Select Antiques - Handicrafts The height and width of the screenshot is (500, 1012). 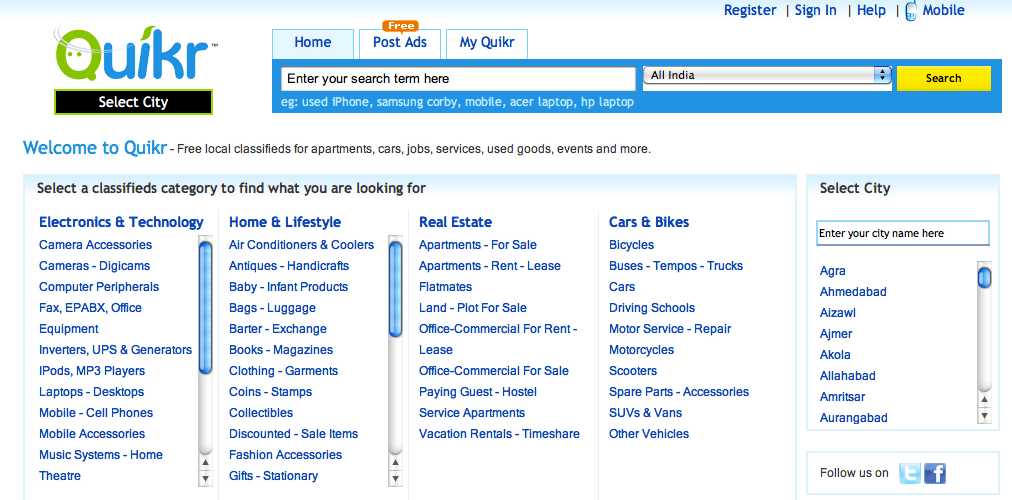[288, 266]
